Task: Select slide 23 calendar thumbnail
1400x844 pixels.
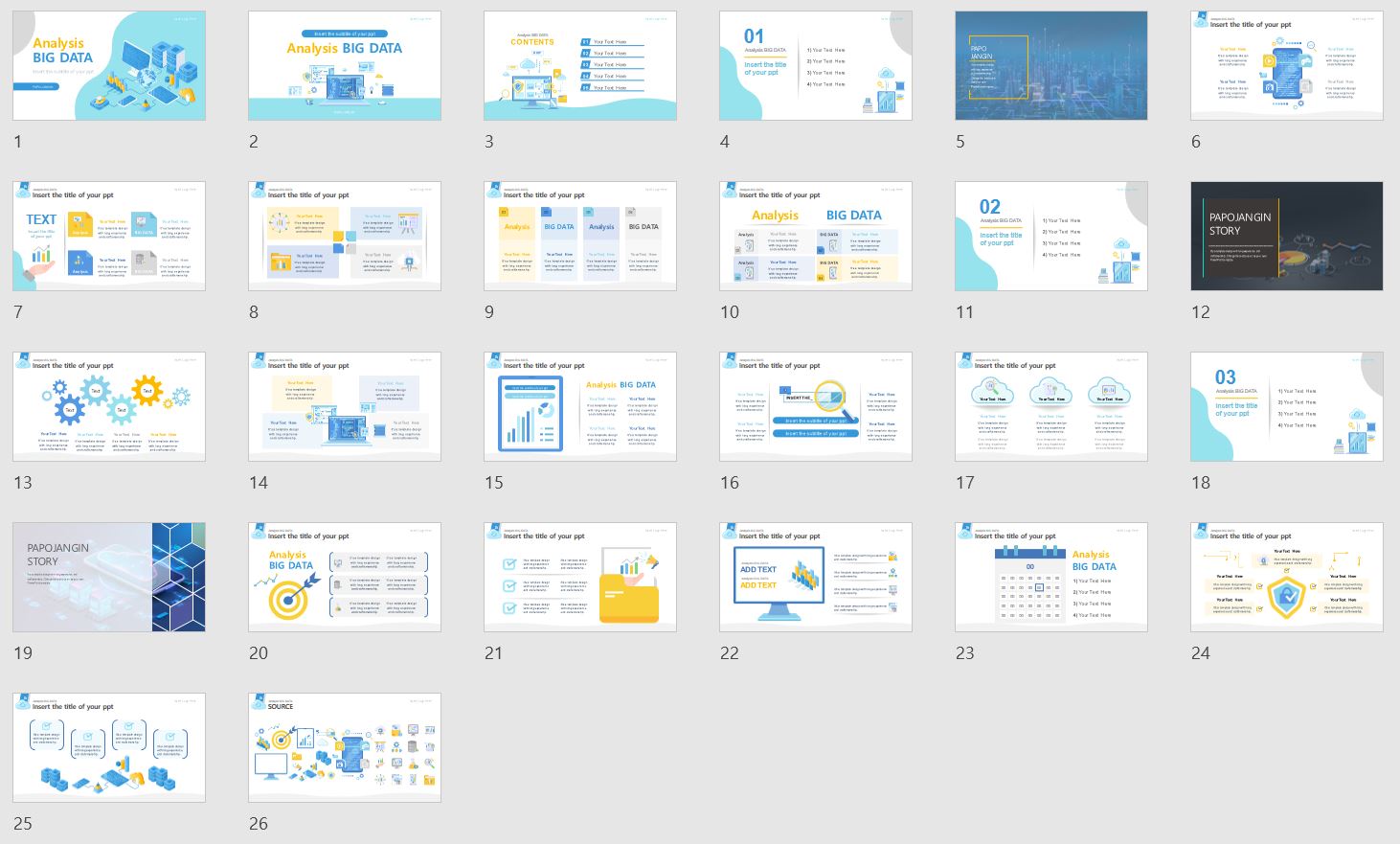Action: tap(1051, 577)
